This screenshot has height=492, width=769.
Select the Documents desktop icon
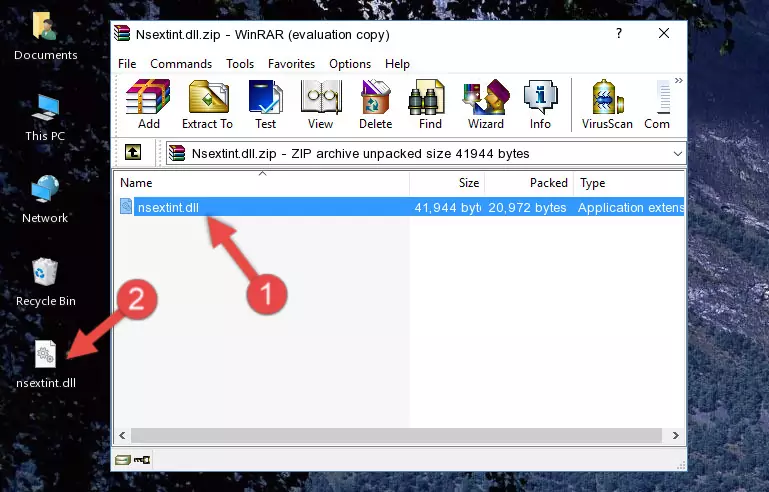pyautogui.click(x=45, y=36)
